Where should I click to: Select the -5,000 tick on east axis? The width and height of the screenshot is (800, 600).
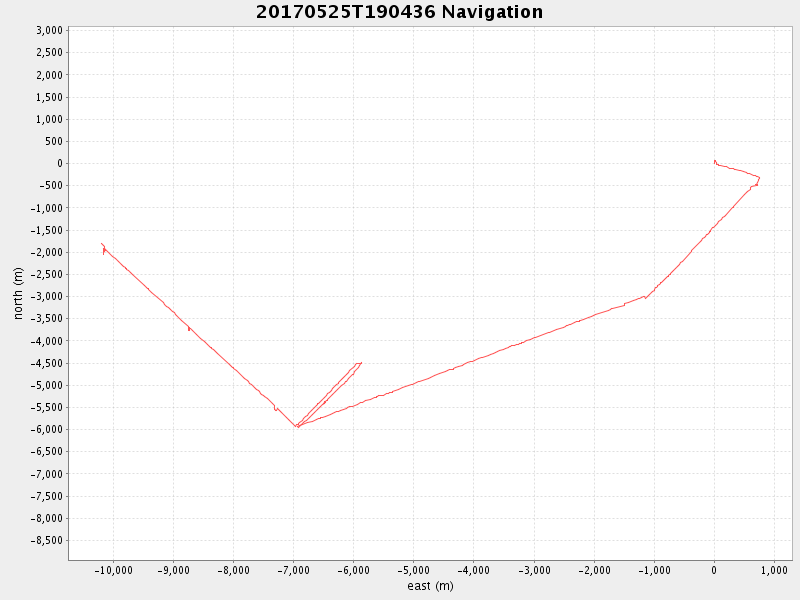[x=413, y=570]
